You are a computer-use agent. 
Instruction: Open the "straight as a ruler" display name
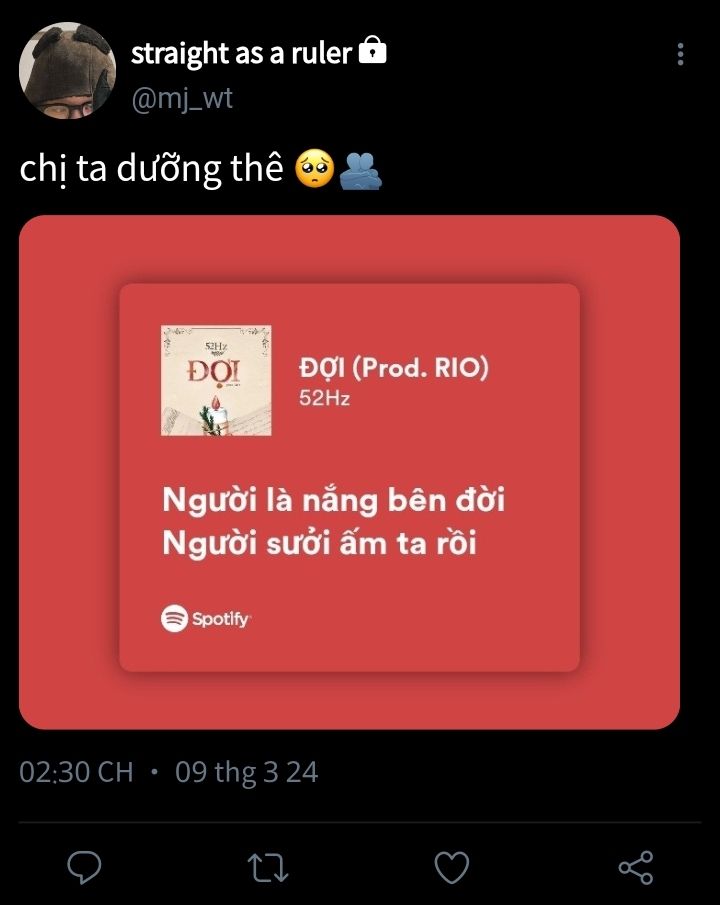tap(241, 53)
